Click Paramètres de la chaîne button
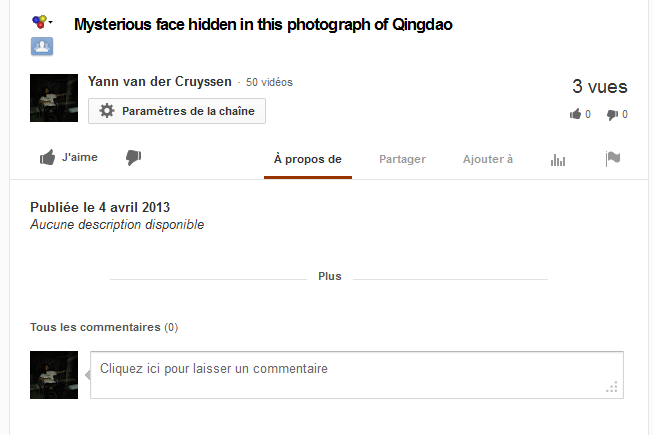The image size is (653, 435). (x=177, y=111)
